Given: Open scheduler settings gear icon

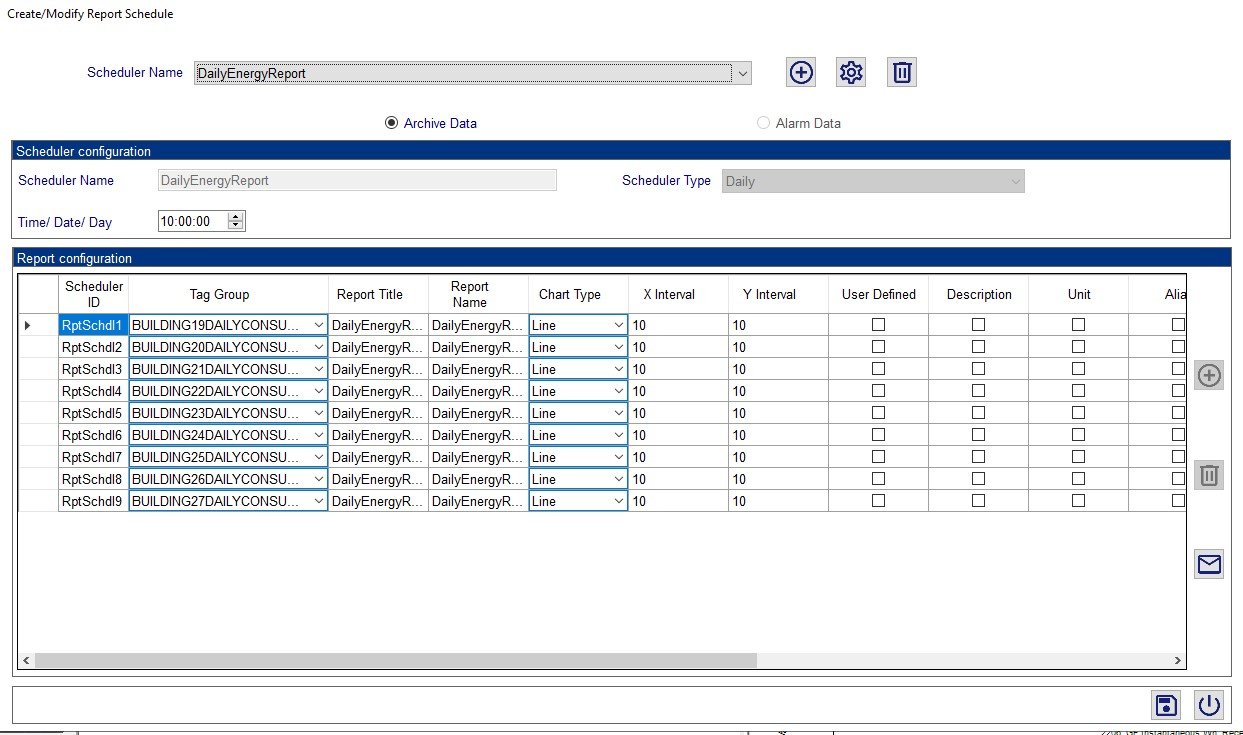Looking at the screenshot, I should point(851,72).
